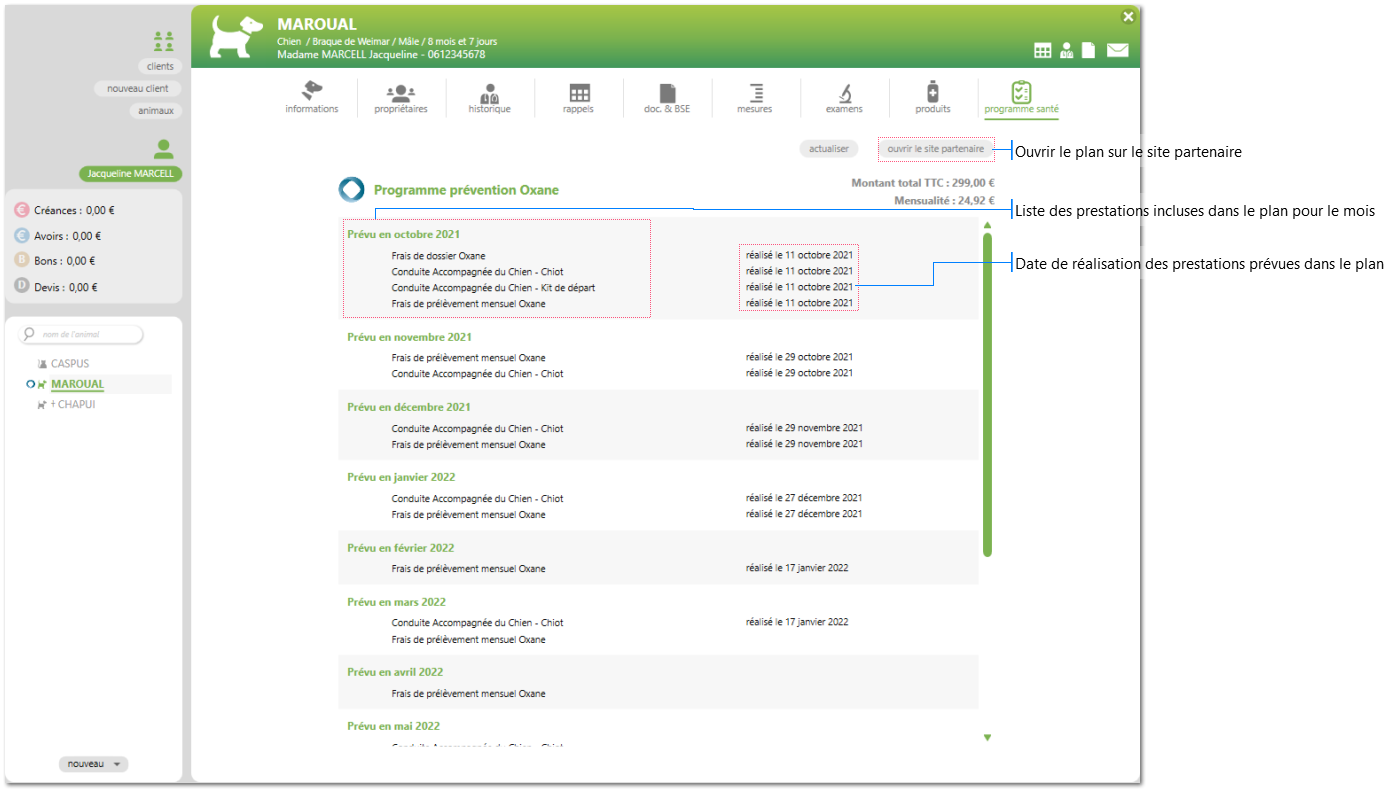Screen dimensions: 1397x792
Task: Open the examens tab
Action: point(844,98)
